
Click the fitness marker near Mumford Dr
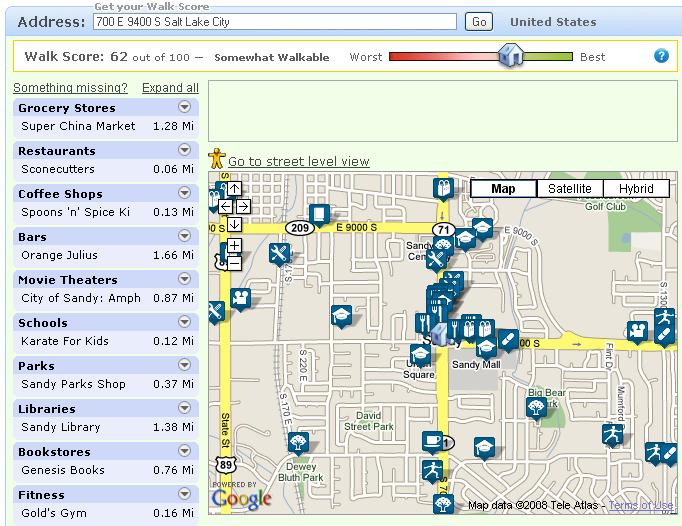[x=612, y=435]
